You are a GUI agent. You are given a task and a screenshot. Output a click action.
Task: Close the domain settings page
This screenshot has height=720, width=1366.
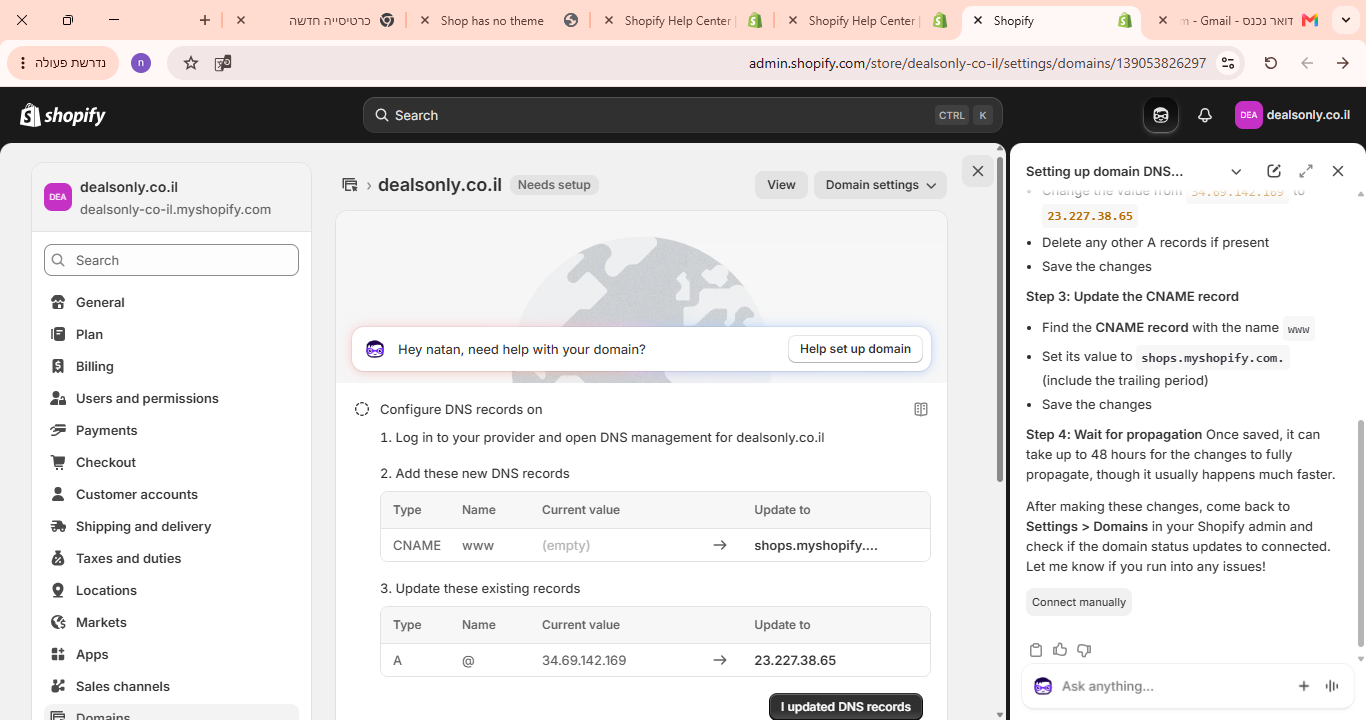click(978, 171)
